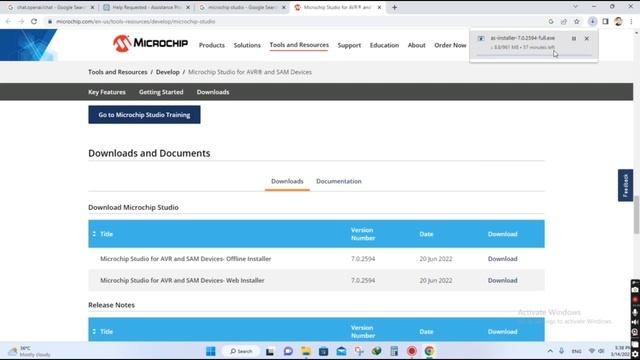Open the Google lens icon in address bar

(551, 21)
